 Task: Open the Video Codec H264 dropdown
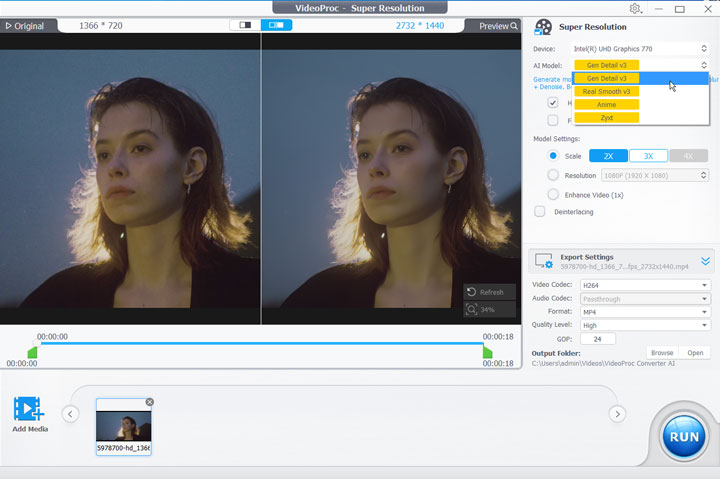click(x=645, y=285)
